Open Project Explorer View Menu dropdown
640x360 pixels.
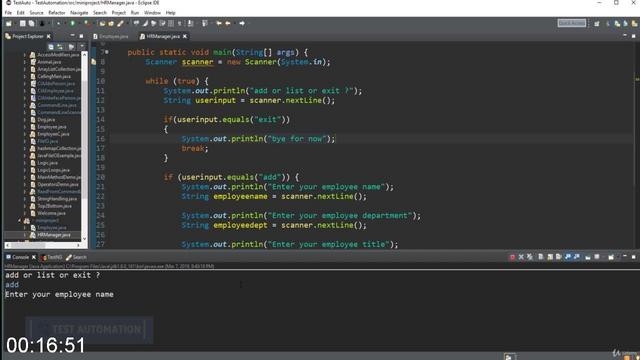click(x=82, y=47)
